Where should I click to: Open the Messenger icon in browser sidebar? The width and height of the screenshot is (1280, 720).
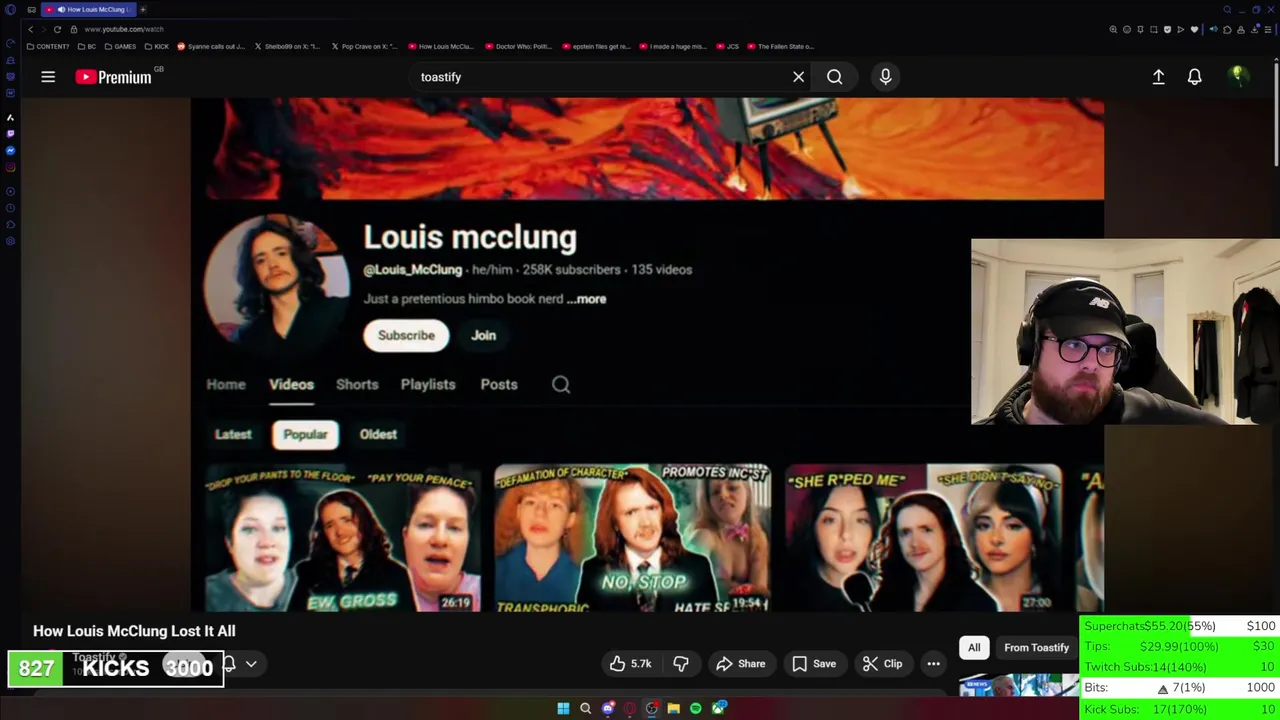tap(10, 150)
